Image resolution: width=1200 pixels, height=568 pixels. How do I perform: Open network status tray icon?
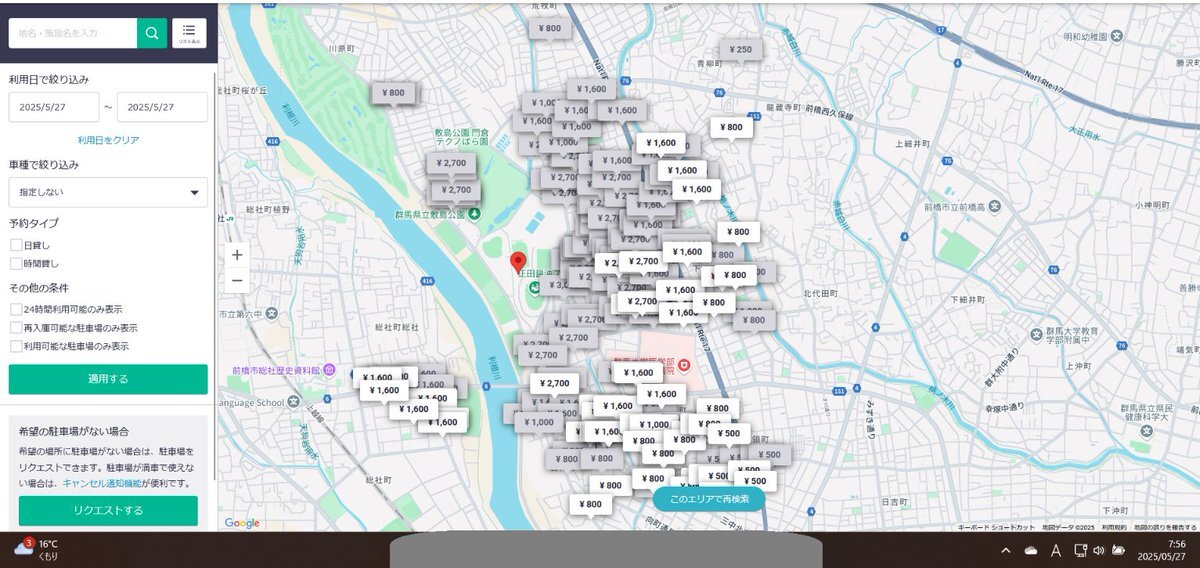1080,551
